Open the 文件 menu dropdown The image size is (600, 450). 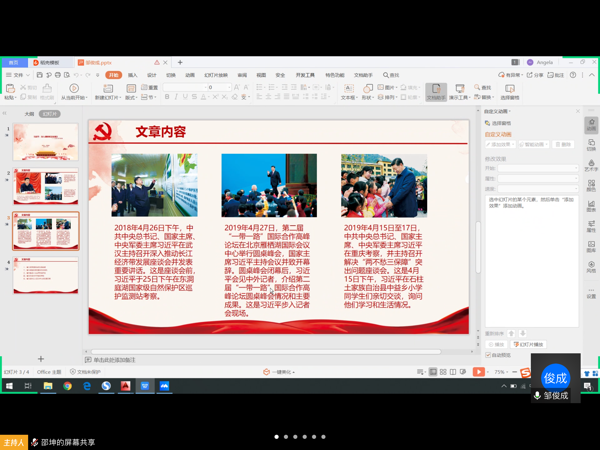18,75
